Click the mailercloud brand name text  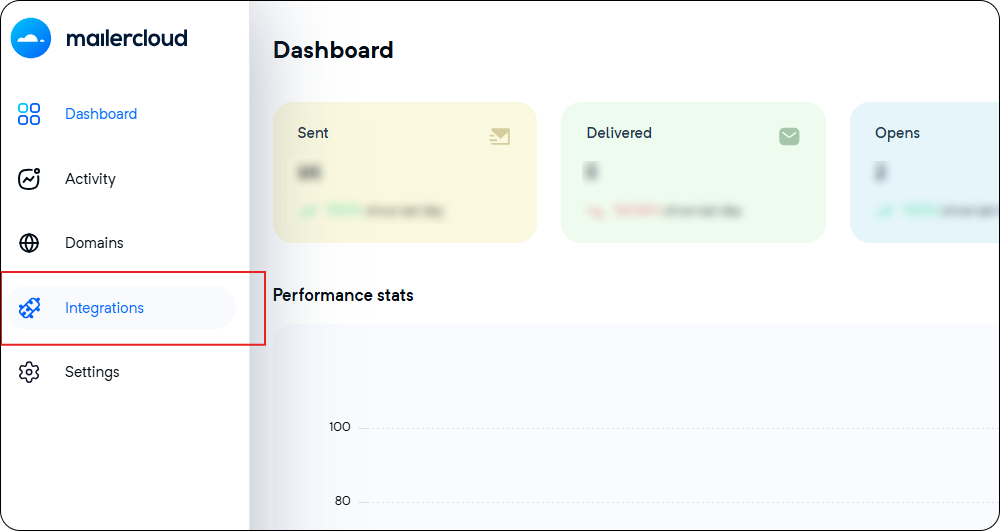tap(126, 38)
